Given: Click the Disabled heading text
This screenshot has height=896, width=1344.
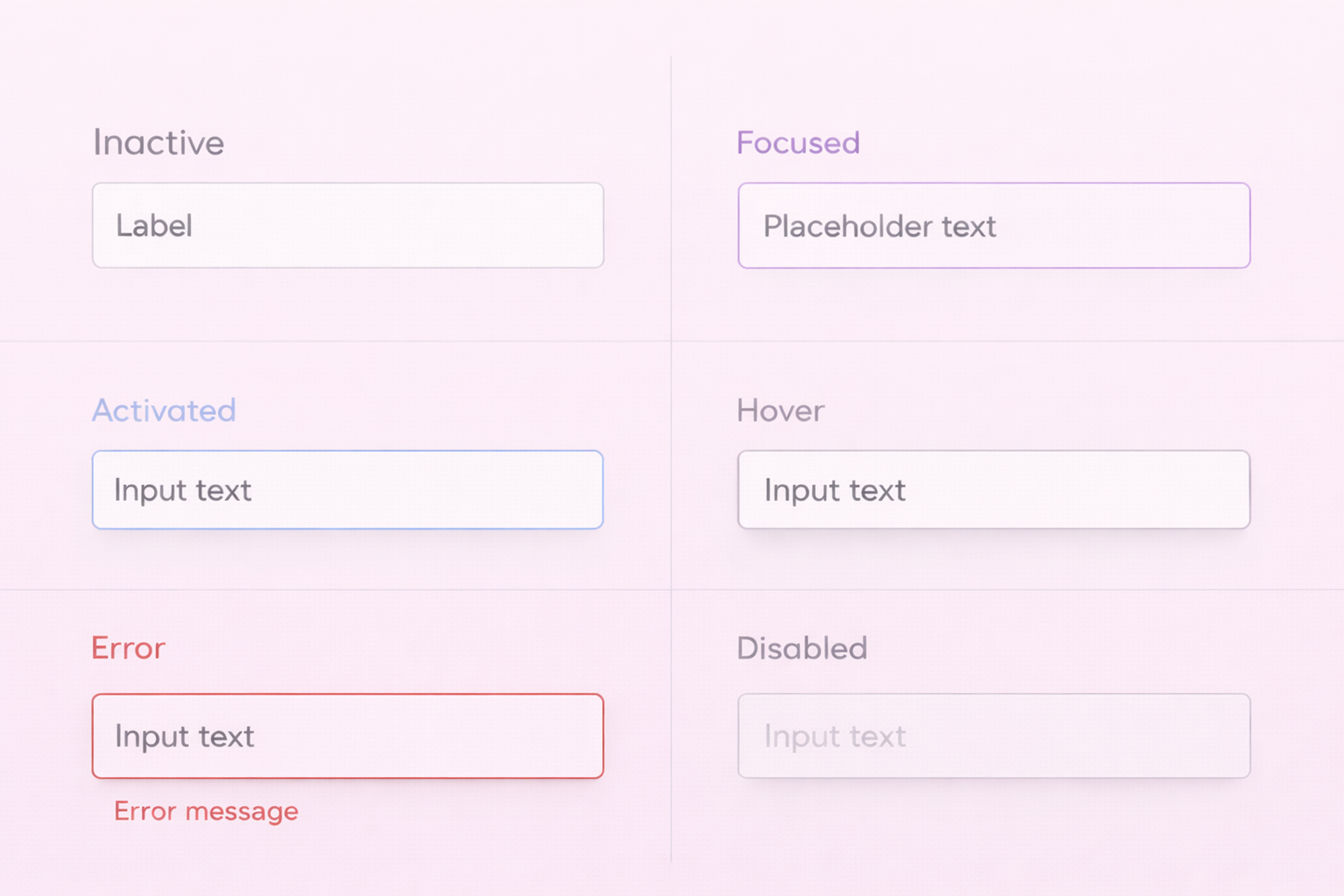Looking at the screenshot, I should click(803, 647).
